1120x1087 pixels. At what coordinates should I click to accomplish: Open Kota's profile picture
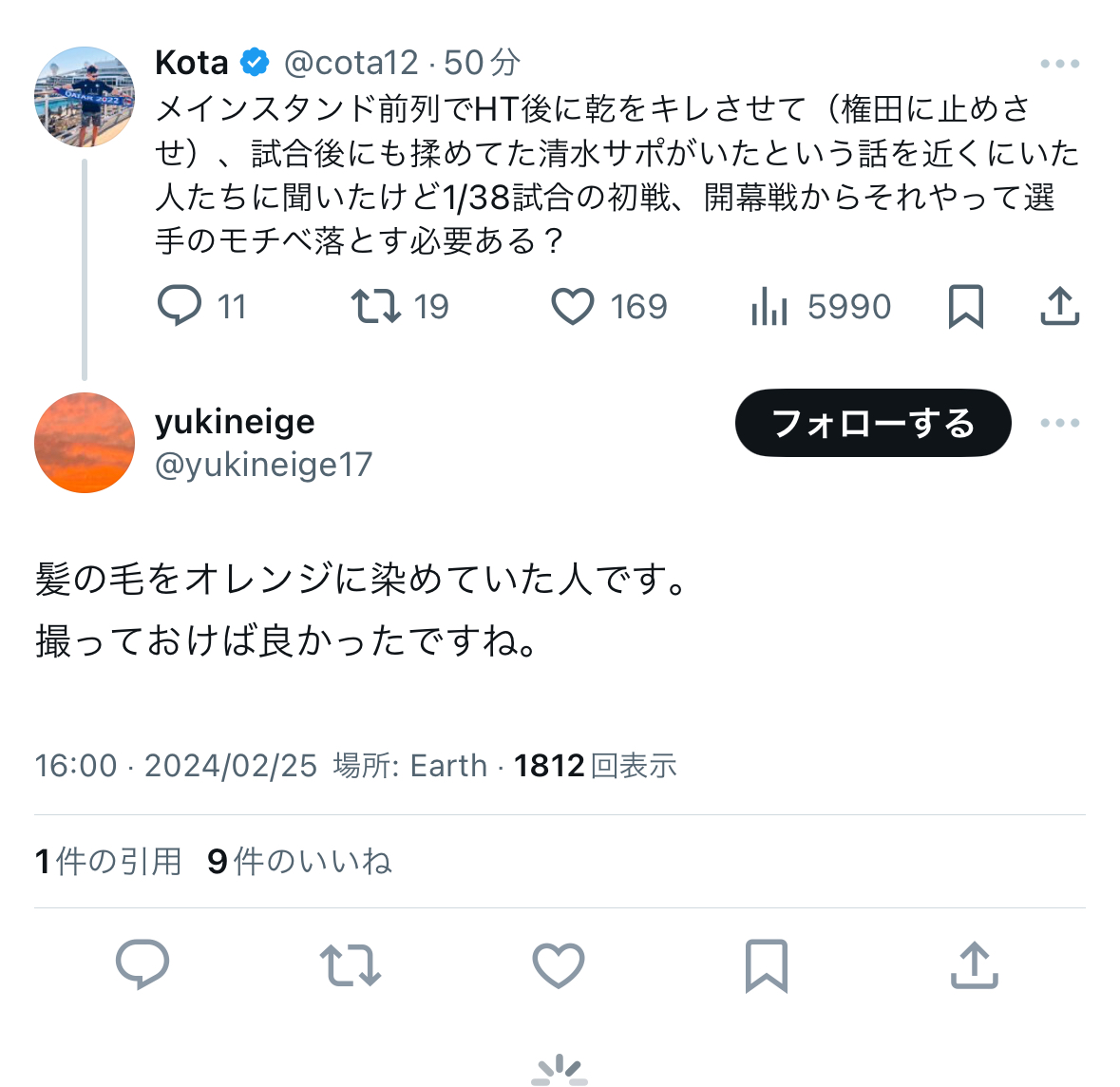pyautogui.click(x=85, y=97)
